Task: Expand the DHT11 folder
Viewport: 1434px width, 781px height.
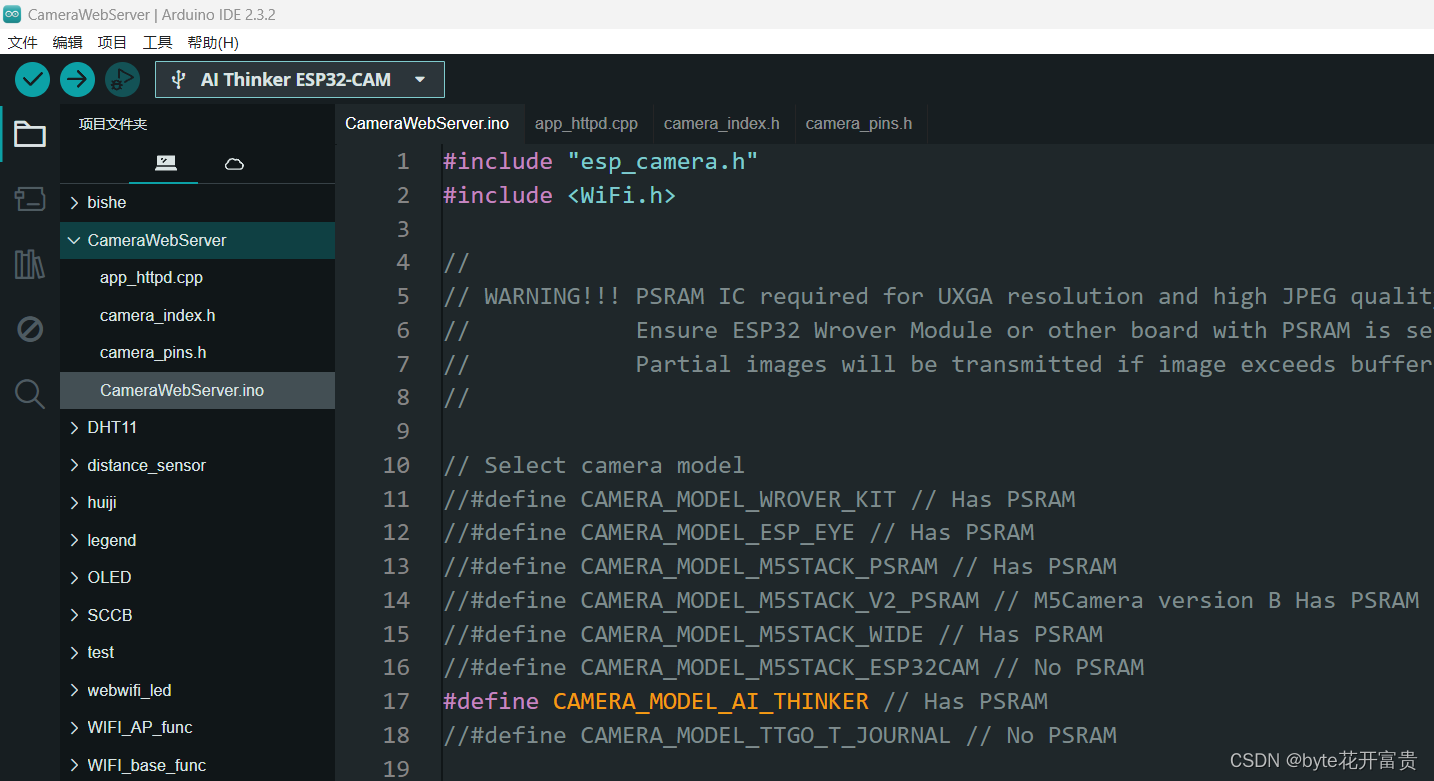Action: pos(198,427)
